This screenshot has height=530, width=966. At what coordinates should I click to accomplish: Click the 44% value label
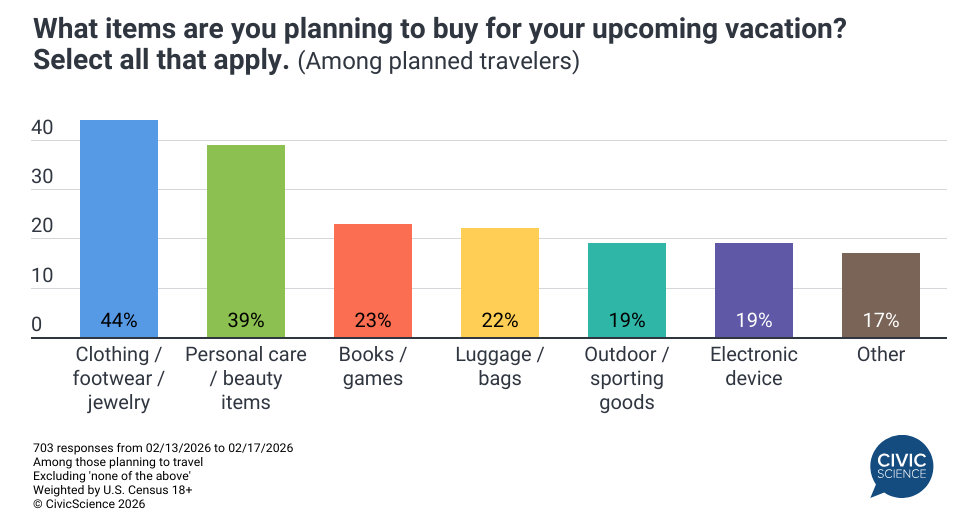119,321
